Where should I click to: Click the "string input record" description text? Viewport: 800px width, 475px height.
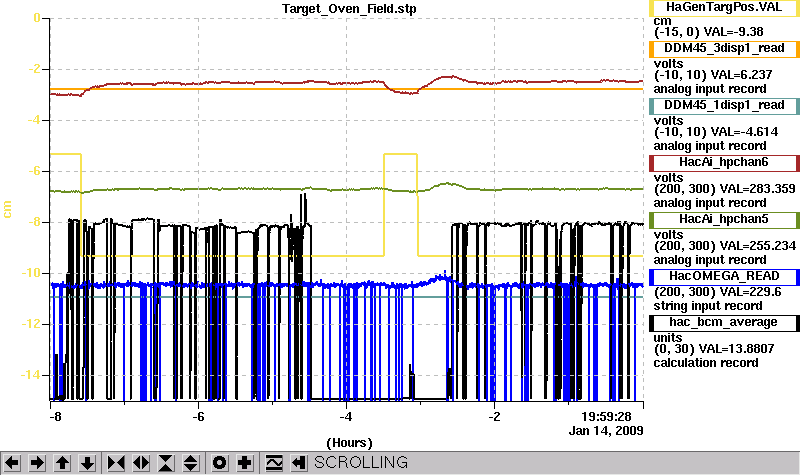pos(708,306)
